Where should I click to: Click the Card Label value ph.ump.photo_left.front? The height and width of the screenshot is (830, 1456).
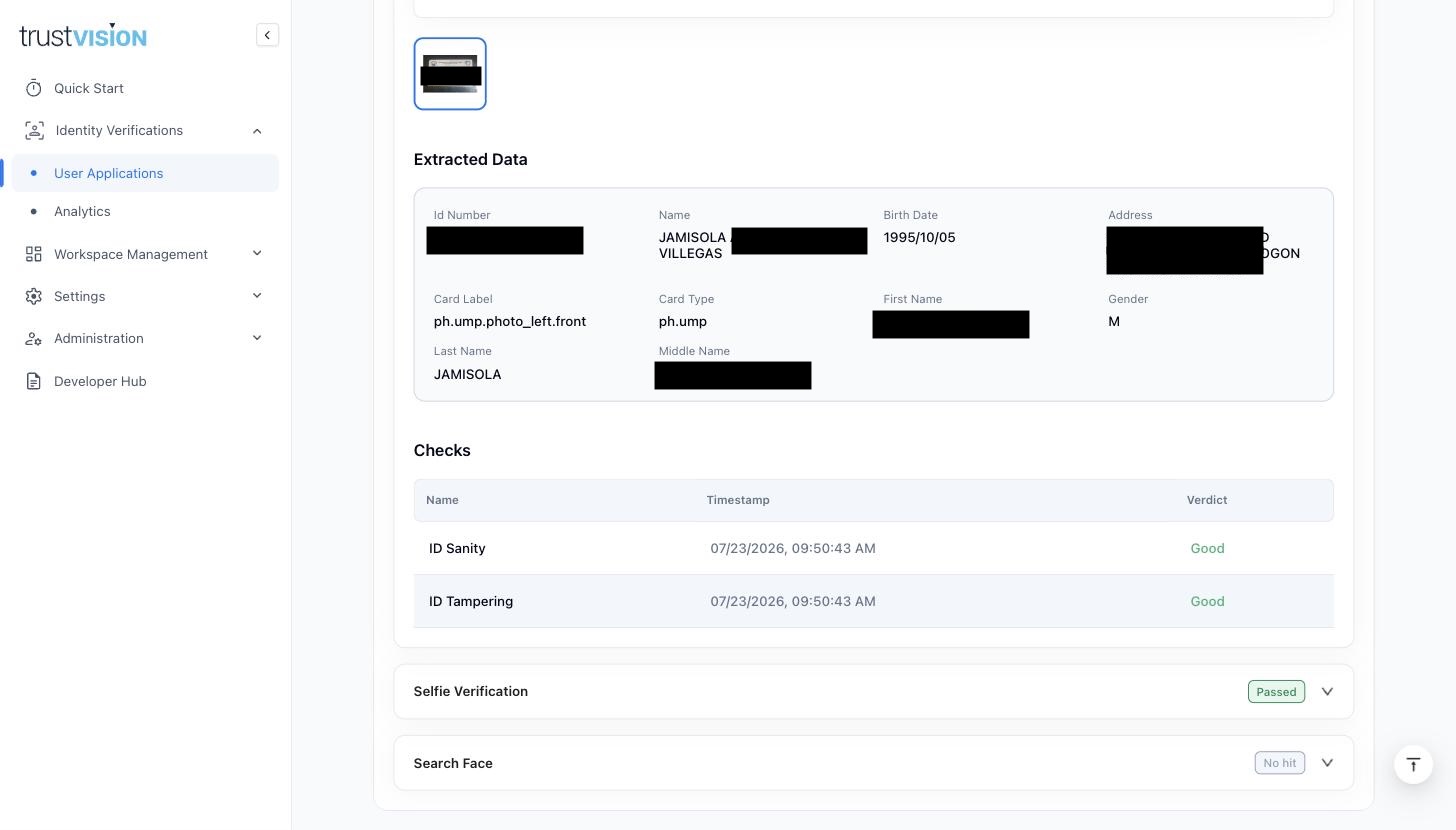510,321
